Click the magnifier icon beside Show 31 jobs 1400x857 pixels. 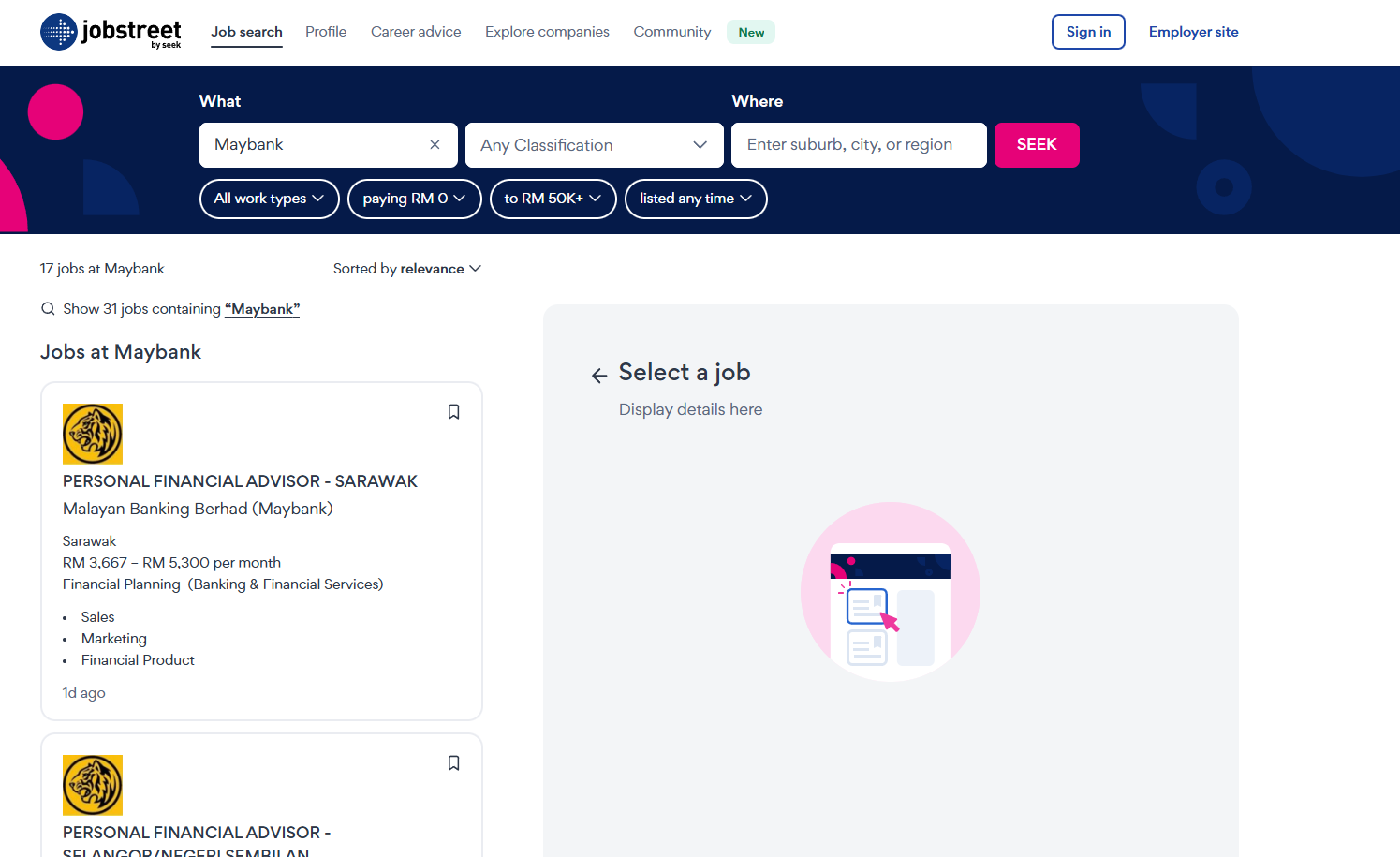48,309
